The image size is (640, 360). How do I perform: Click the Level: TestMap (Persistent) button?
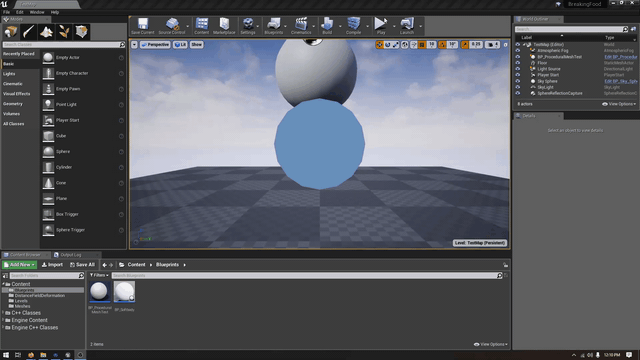coord(480,243)
